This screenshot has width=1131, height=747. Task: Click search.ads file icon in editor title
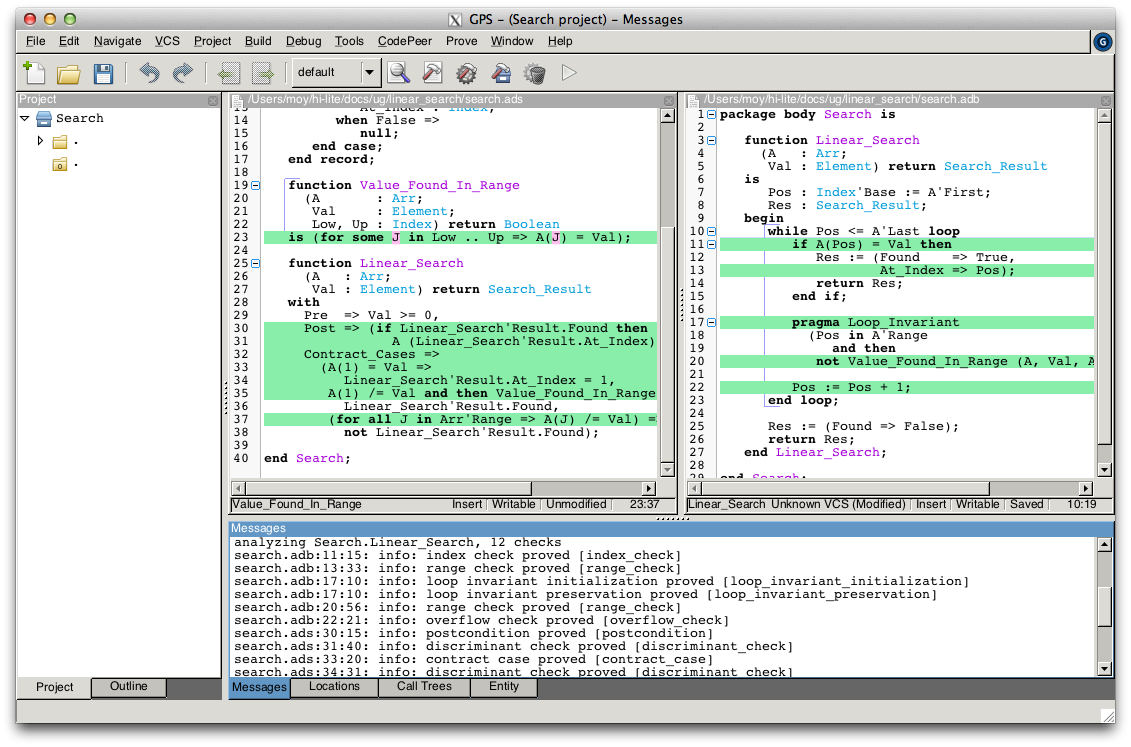(237, 100)
